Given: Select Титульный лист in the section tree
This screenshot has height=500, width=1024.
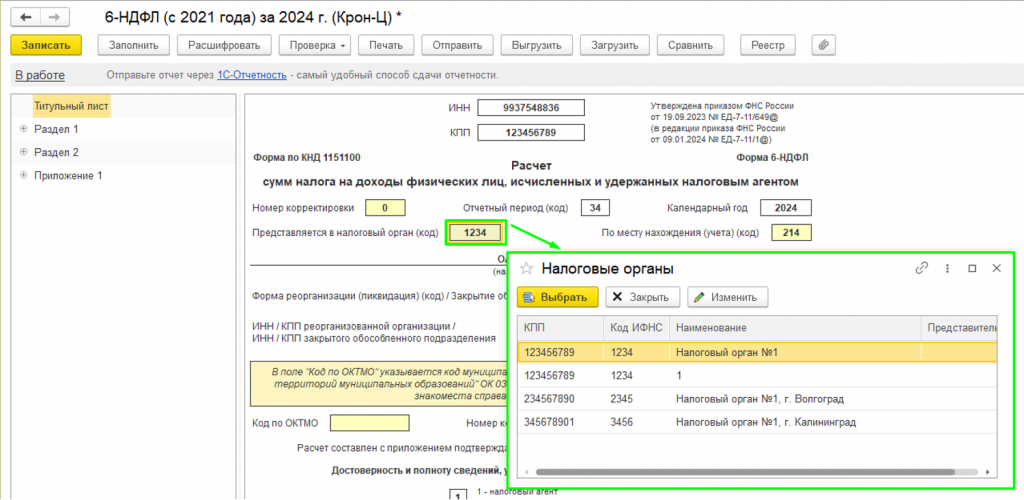Looking at the screenshot, I should point(72,106).
